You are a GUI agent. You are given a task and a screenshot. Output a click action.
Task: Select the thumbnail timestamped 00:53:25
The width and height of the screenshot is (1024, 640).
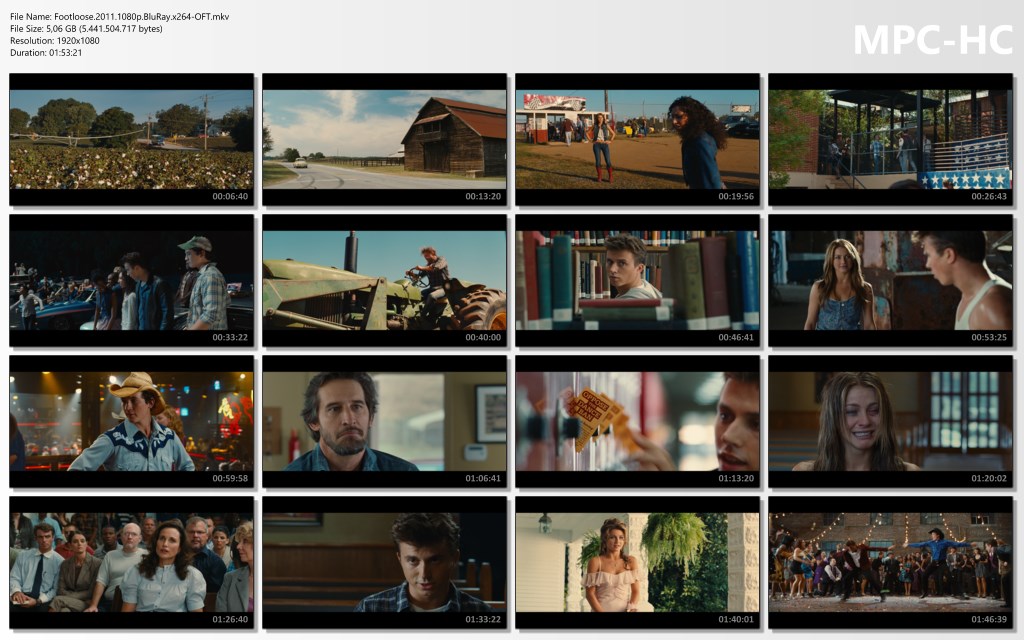pyautogui.click(x=890, y=280)
